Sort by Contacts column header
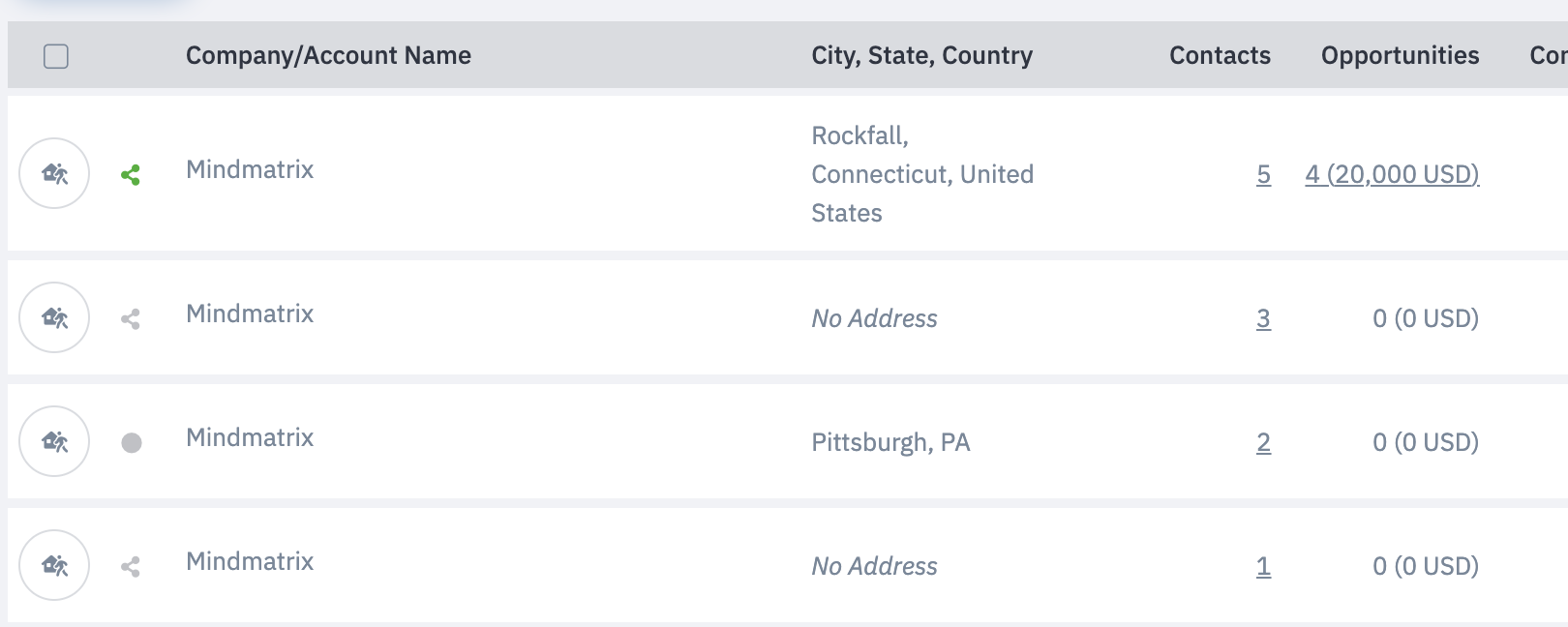 click(x=1220, y=55)
